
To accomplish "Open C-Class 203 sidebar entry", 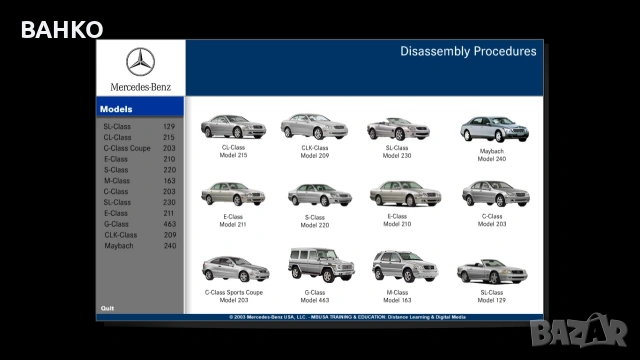I will pyautogui.click(x=139, y=191).
